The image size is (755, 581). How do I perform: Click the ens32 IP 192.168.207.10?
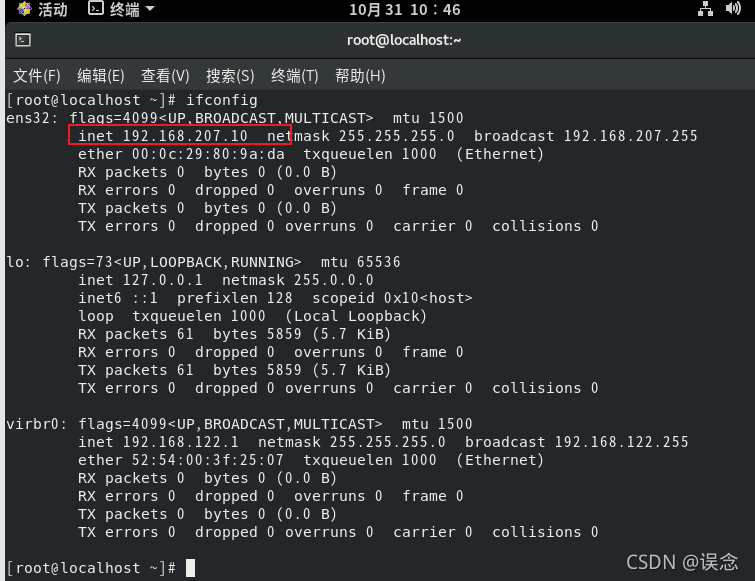[185, 136]
